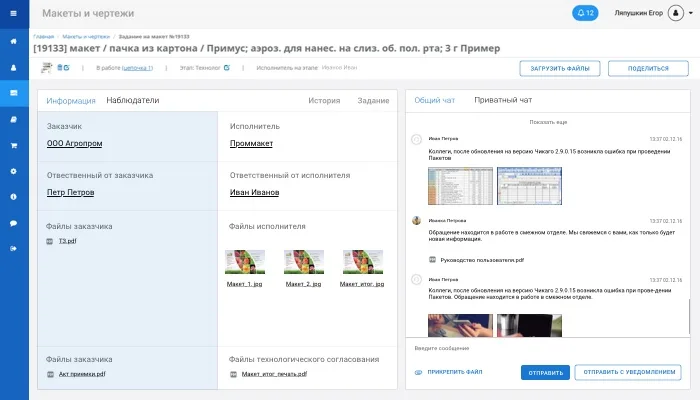This screenshot has height=400, width=700.
Task: Open the notifications bell badge with 12
Action: (585, 13)
